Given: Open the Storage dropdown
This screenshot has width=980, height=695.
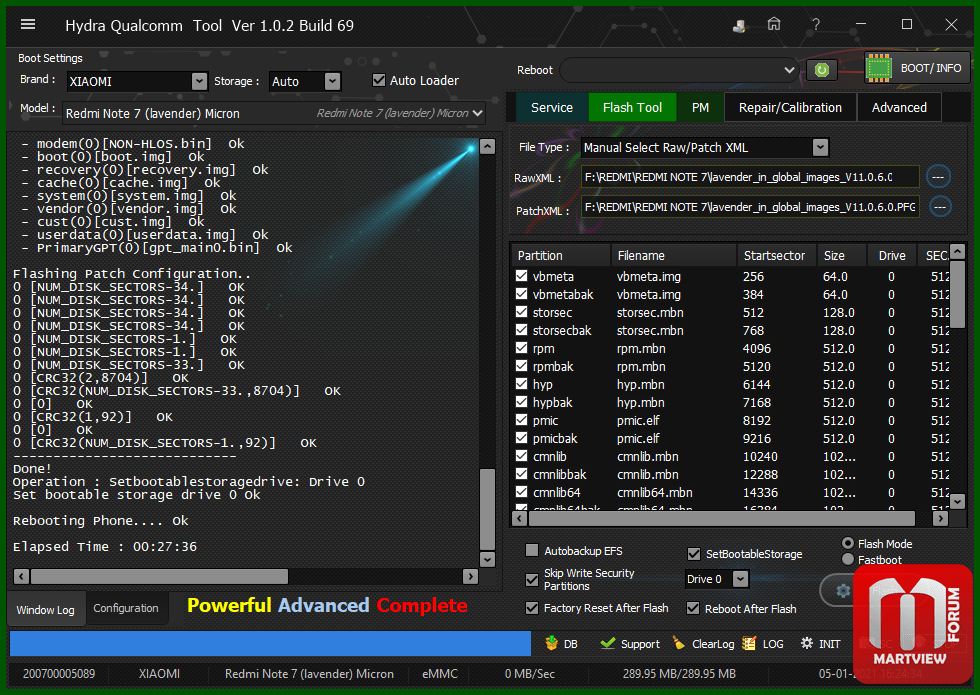Looking at the screenshot, I should tap(332, 81).
